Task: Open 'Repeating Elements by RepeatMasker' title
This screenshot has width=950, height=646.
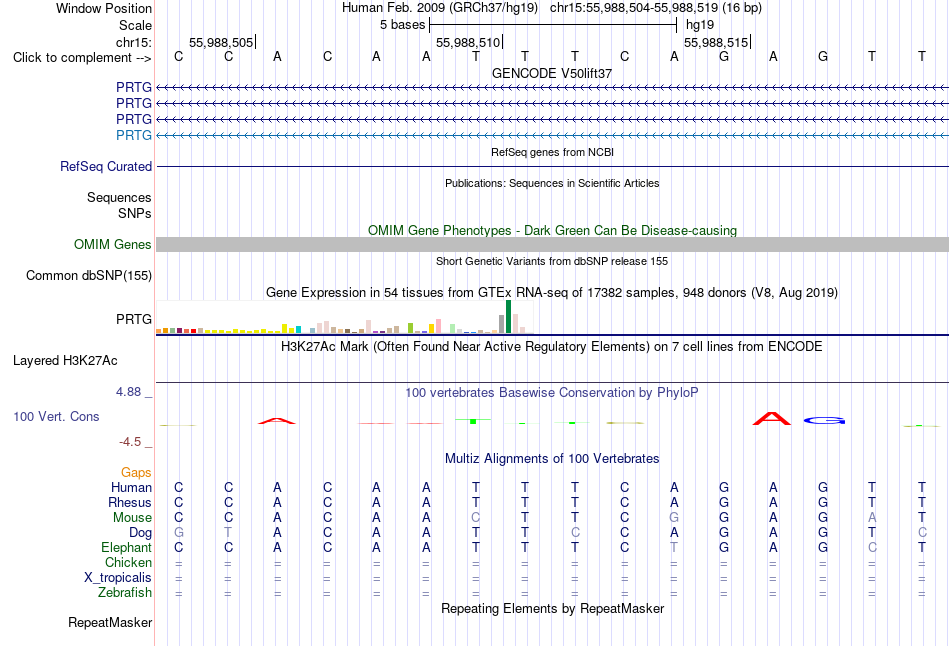Action: [x=552, y=609]
